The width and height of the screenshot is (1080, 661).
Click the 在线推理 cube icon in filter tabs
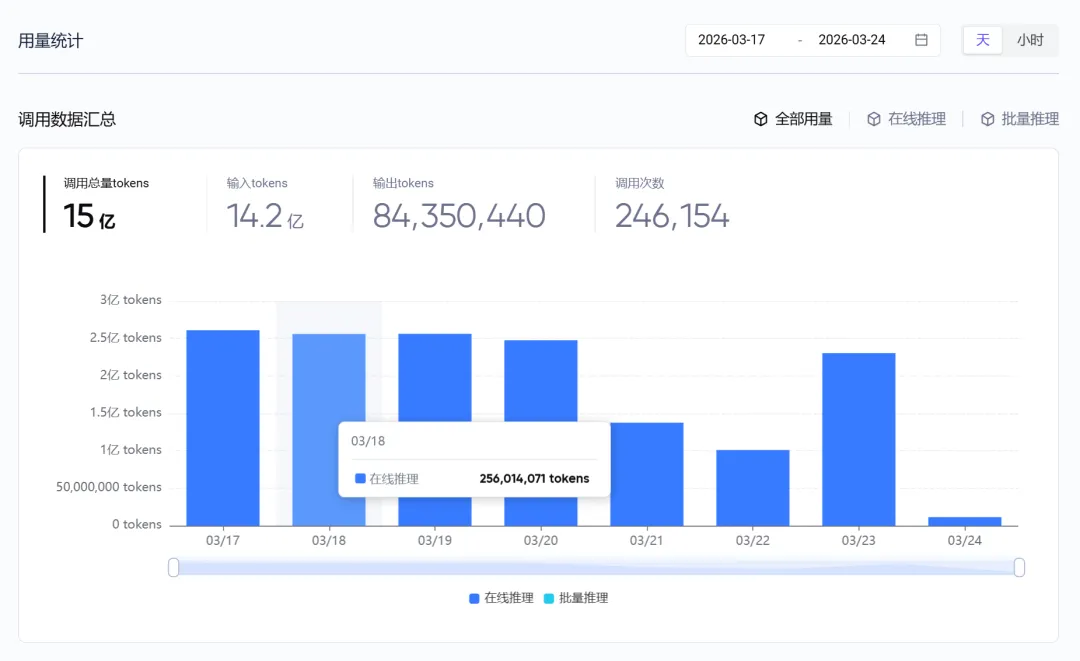873,119
